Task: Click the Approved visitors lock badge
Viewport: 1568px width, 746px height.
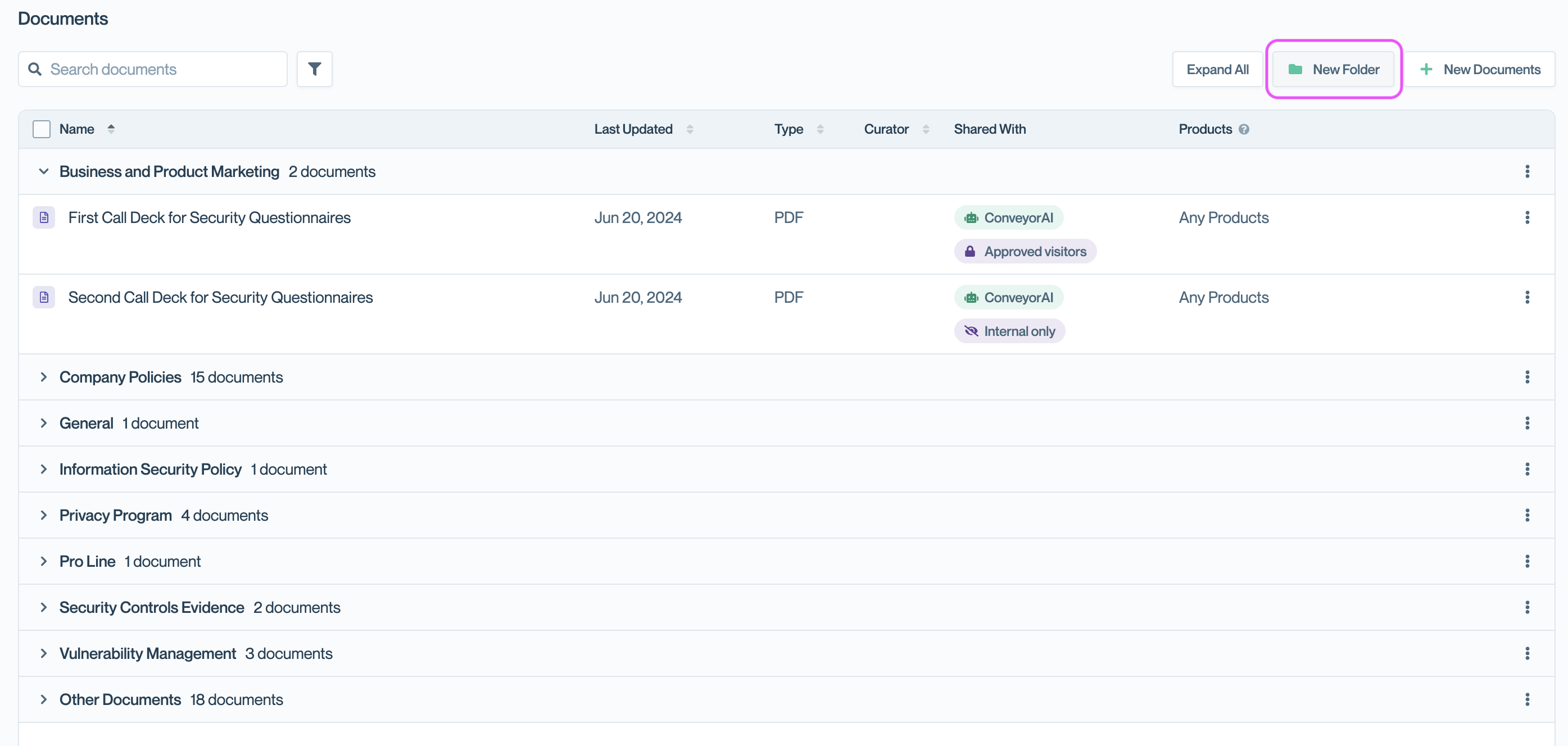Action: pos(1025,252)
